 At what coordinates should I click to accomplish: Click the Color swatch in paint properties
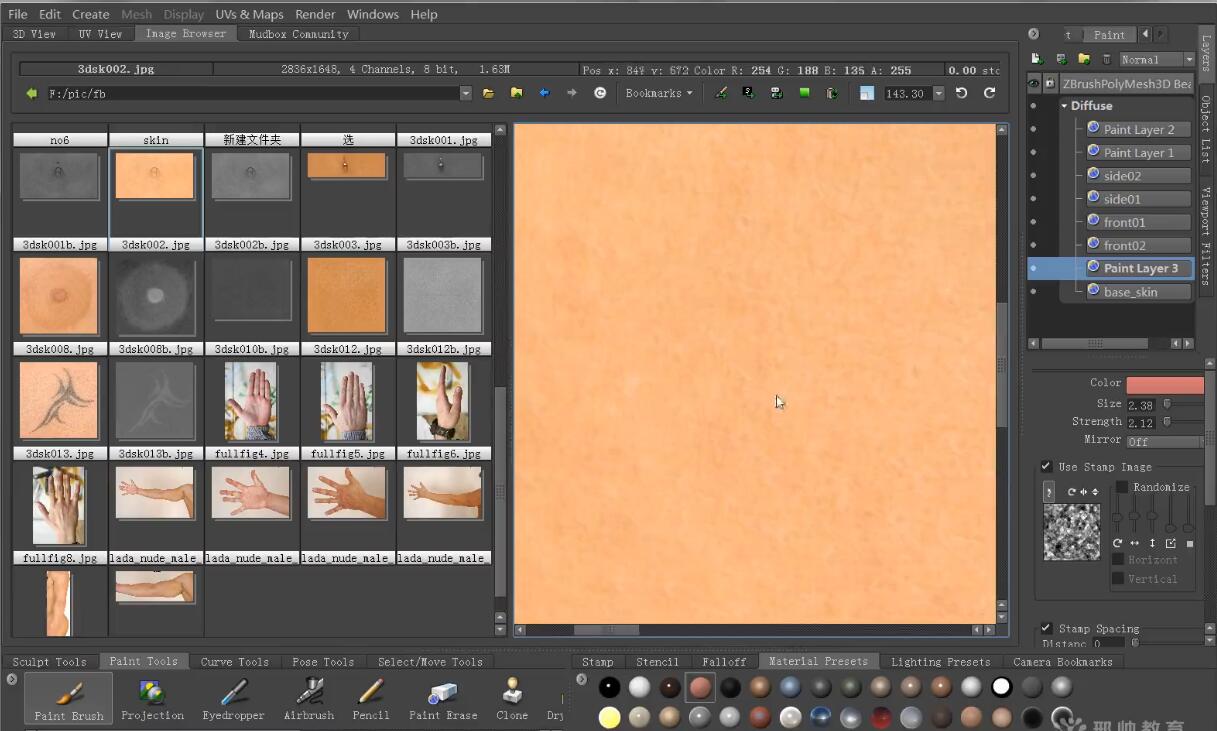click(1164, 385)
